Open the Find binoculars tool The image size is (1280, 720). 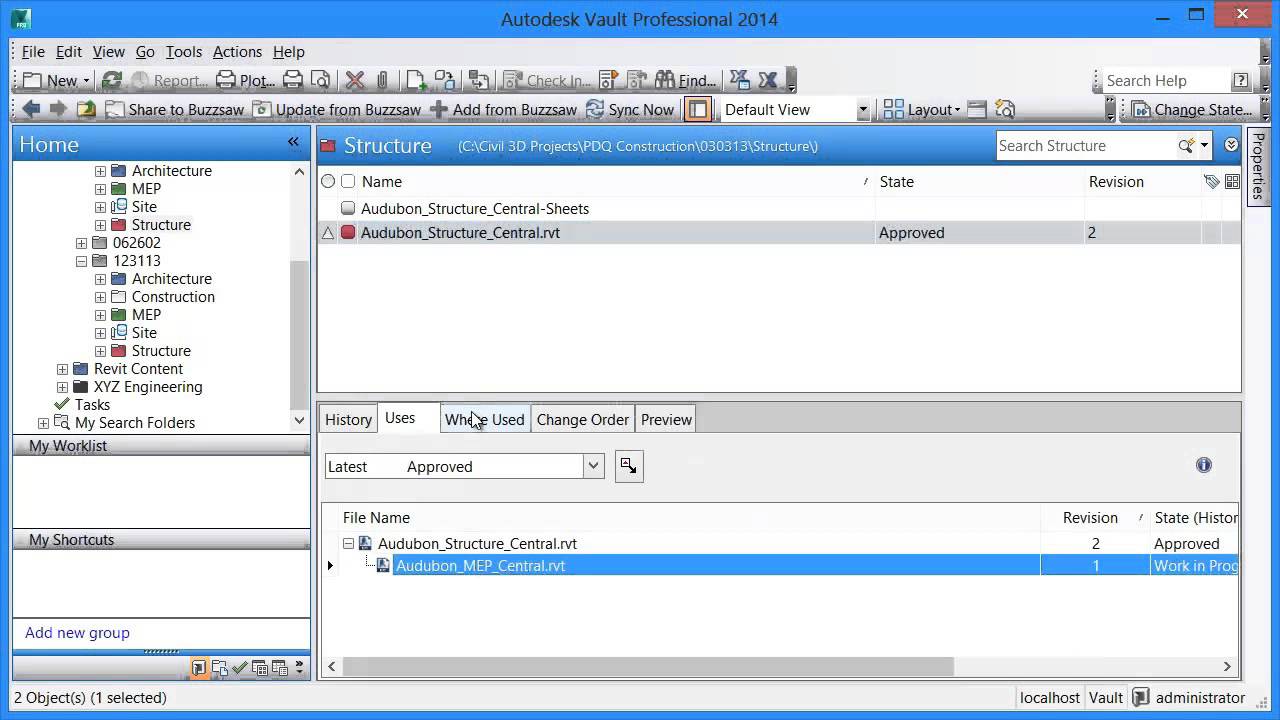coord(686,80)
